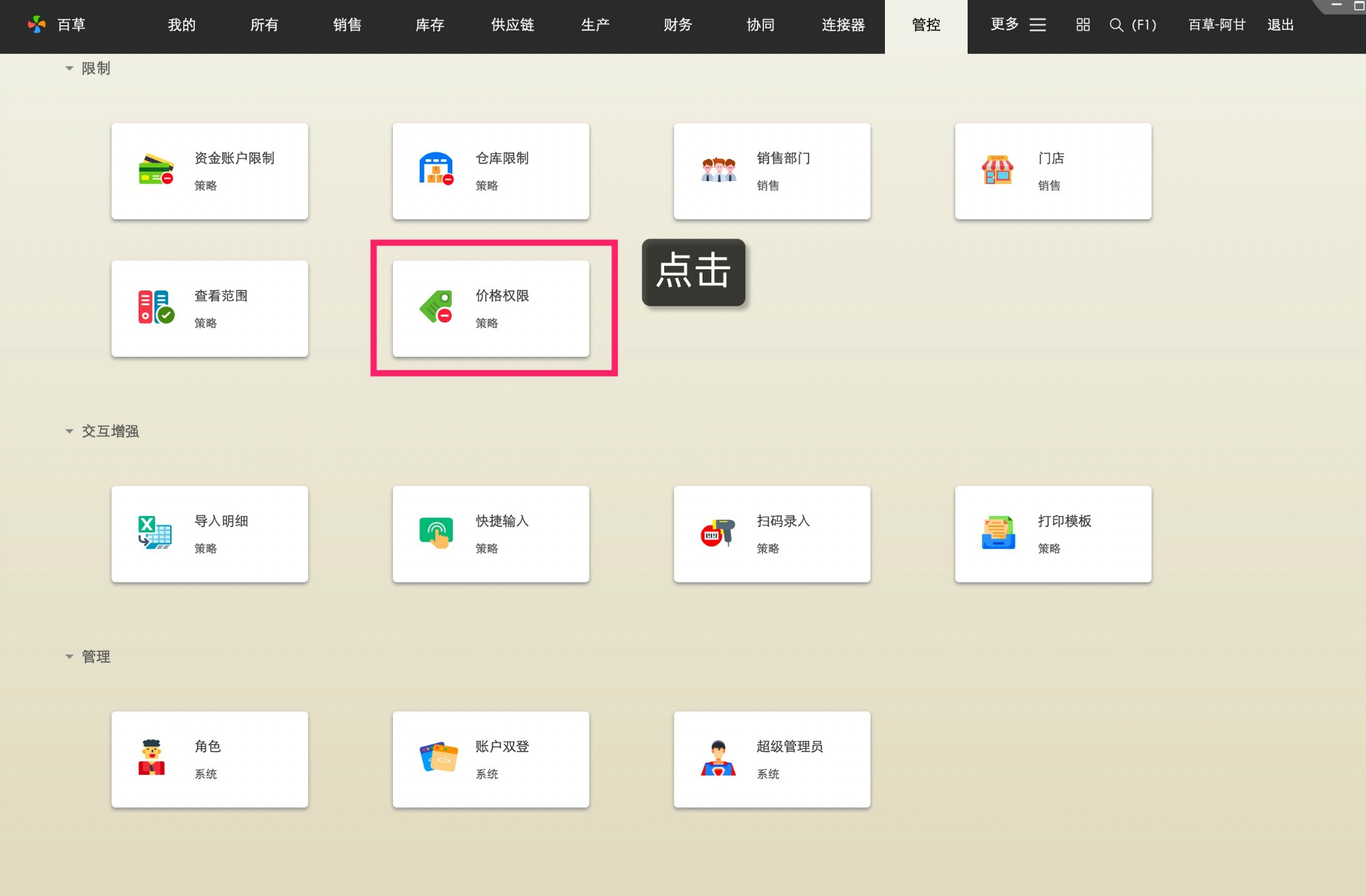1366x896 pixels.
Task: Click the 超级管理员 superhero icon
Action: click(718, 759)
